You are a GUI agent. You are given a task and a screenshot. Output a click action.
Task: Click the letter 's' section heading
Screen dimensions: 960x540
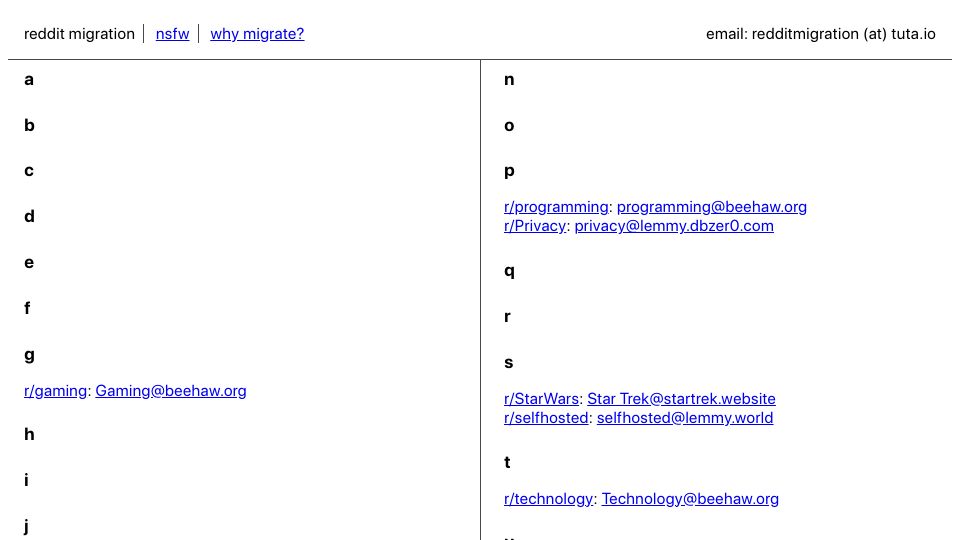click(508, 362)
